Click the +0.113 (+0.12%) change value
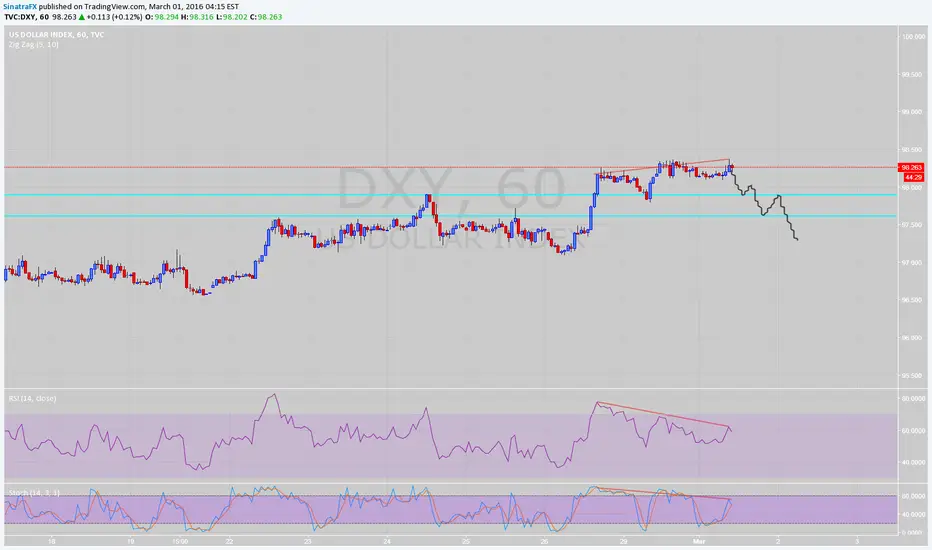The height and width of the screenshot is (550, 932). [114, 17]
